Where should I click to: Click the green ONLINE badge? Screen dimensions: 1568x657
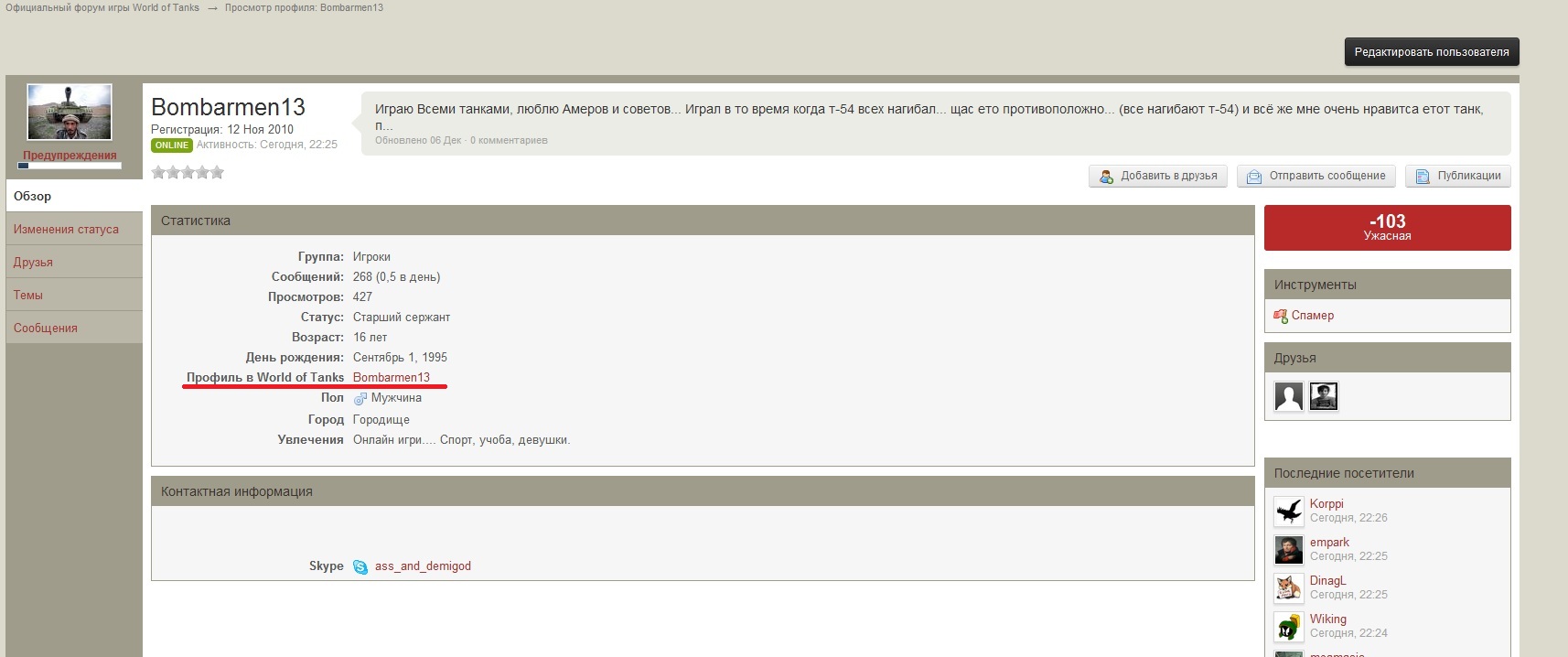[x=172, y=145]
